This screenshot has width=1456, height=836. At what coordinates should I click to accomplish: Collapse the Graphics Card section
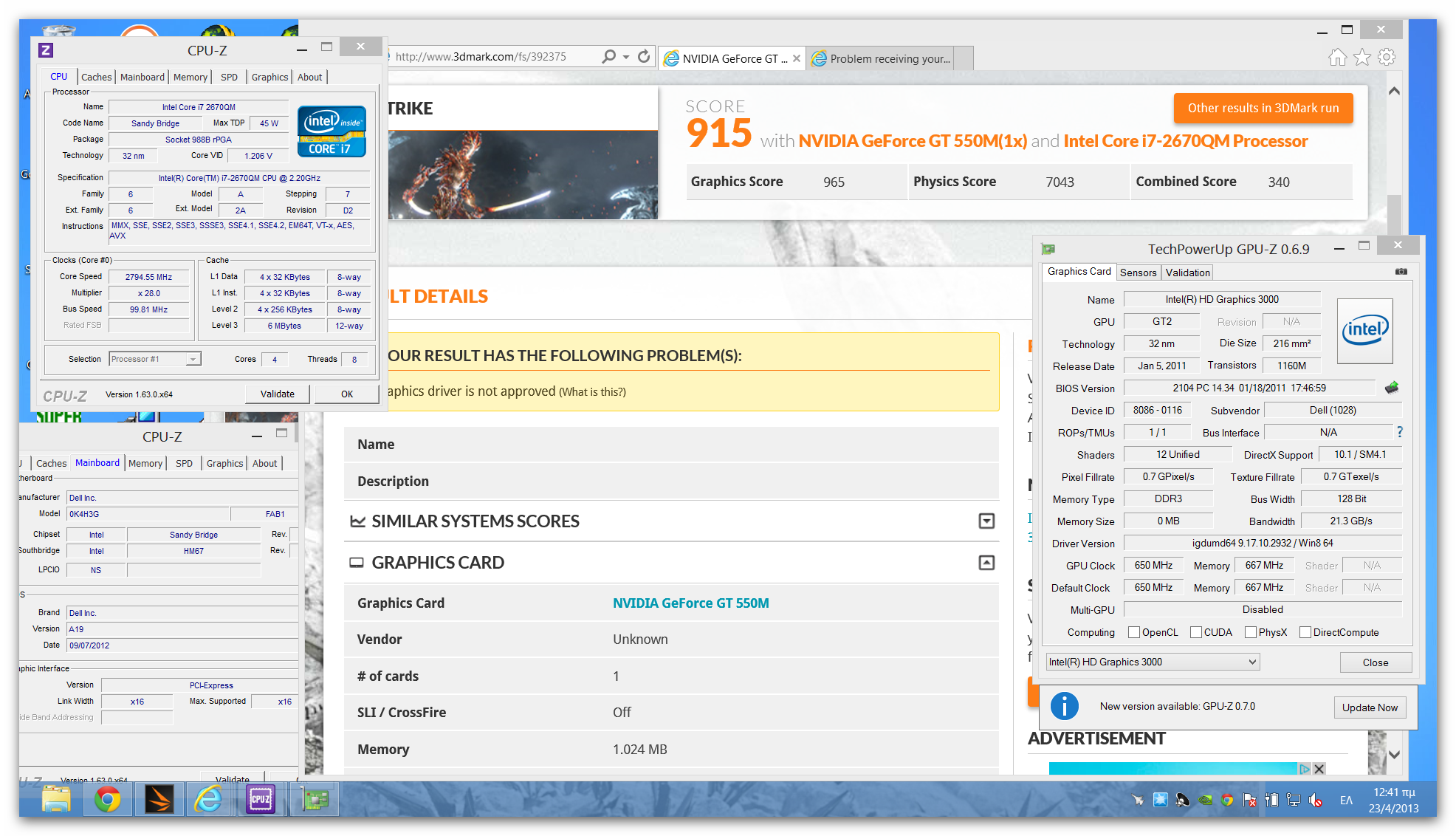tap(986, 563)
